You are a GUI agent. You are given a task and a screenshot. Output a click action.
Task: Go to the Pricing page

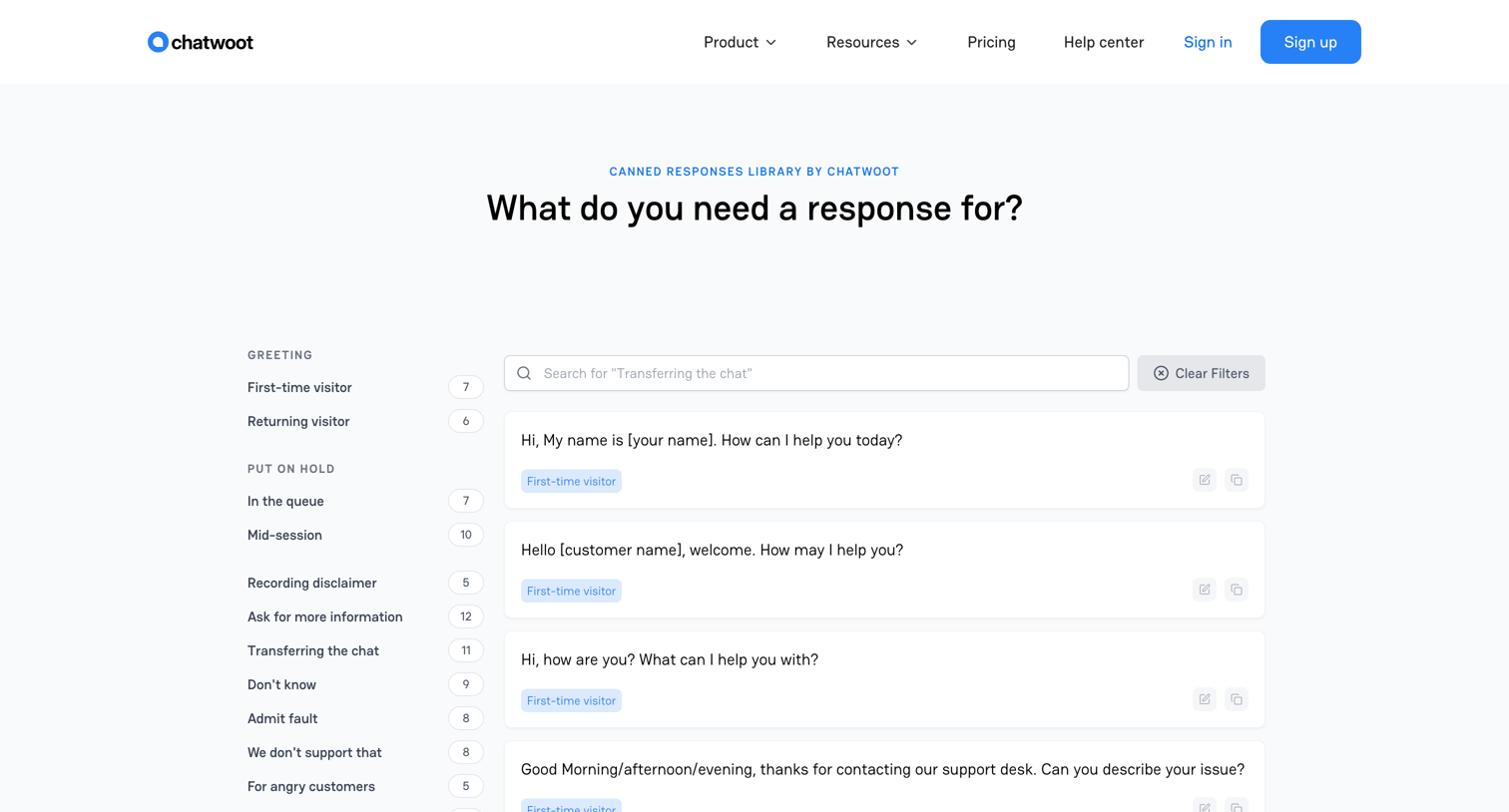point(991,42)
